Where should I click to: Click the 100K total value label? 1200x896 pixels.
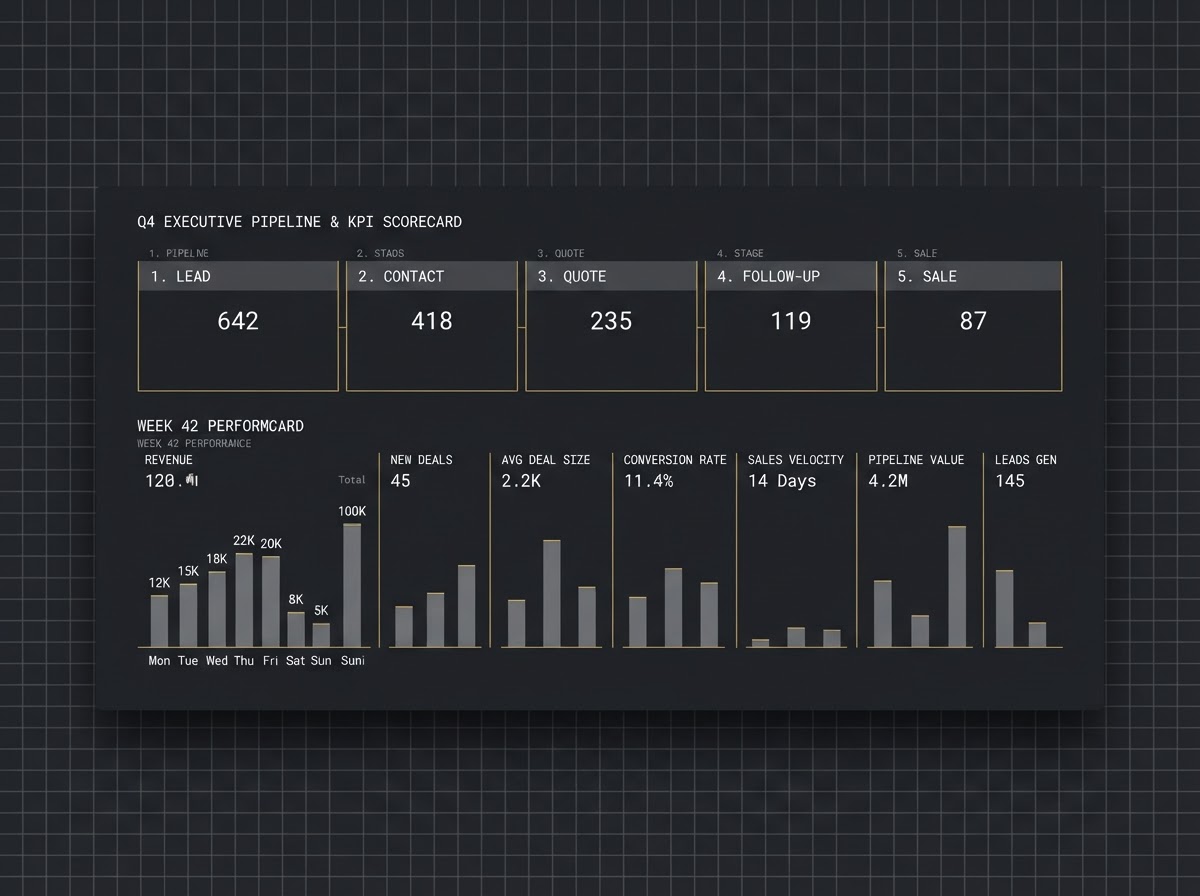[x=352, y=511]
